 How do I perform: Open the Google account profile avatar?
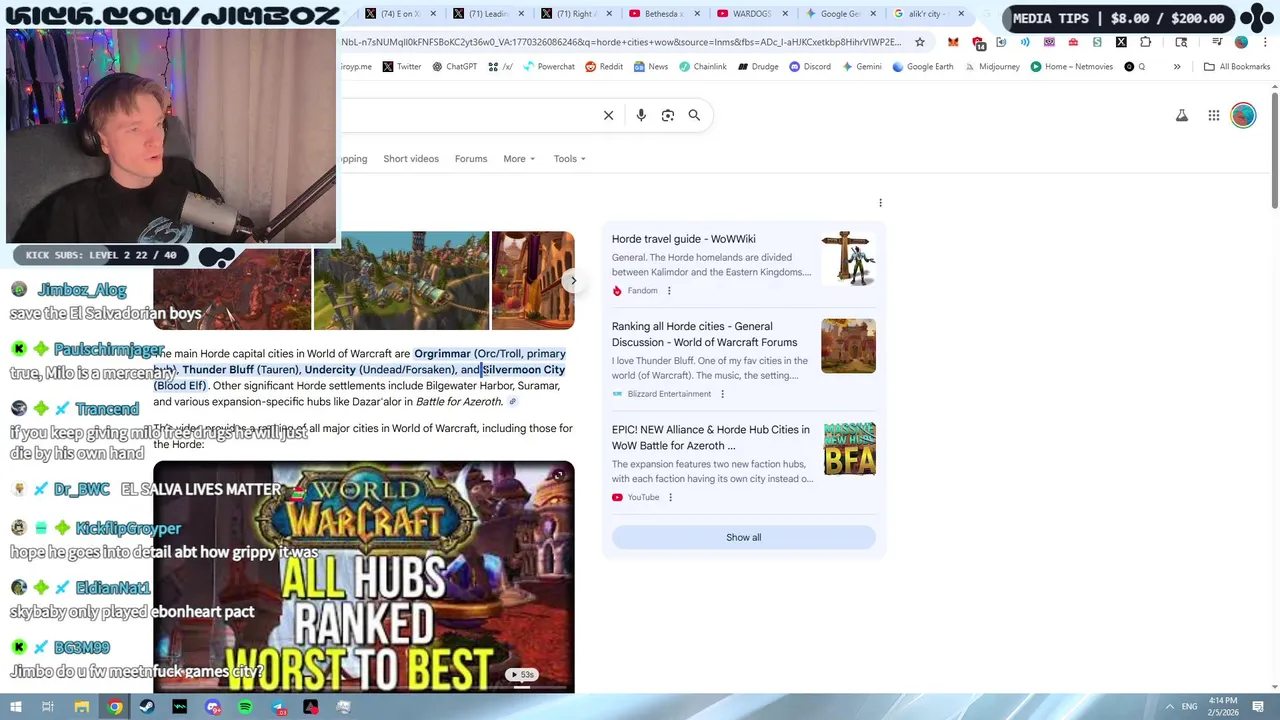point(1243,115)
